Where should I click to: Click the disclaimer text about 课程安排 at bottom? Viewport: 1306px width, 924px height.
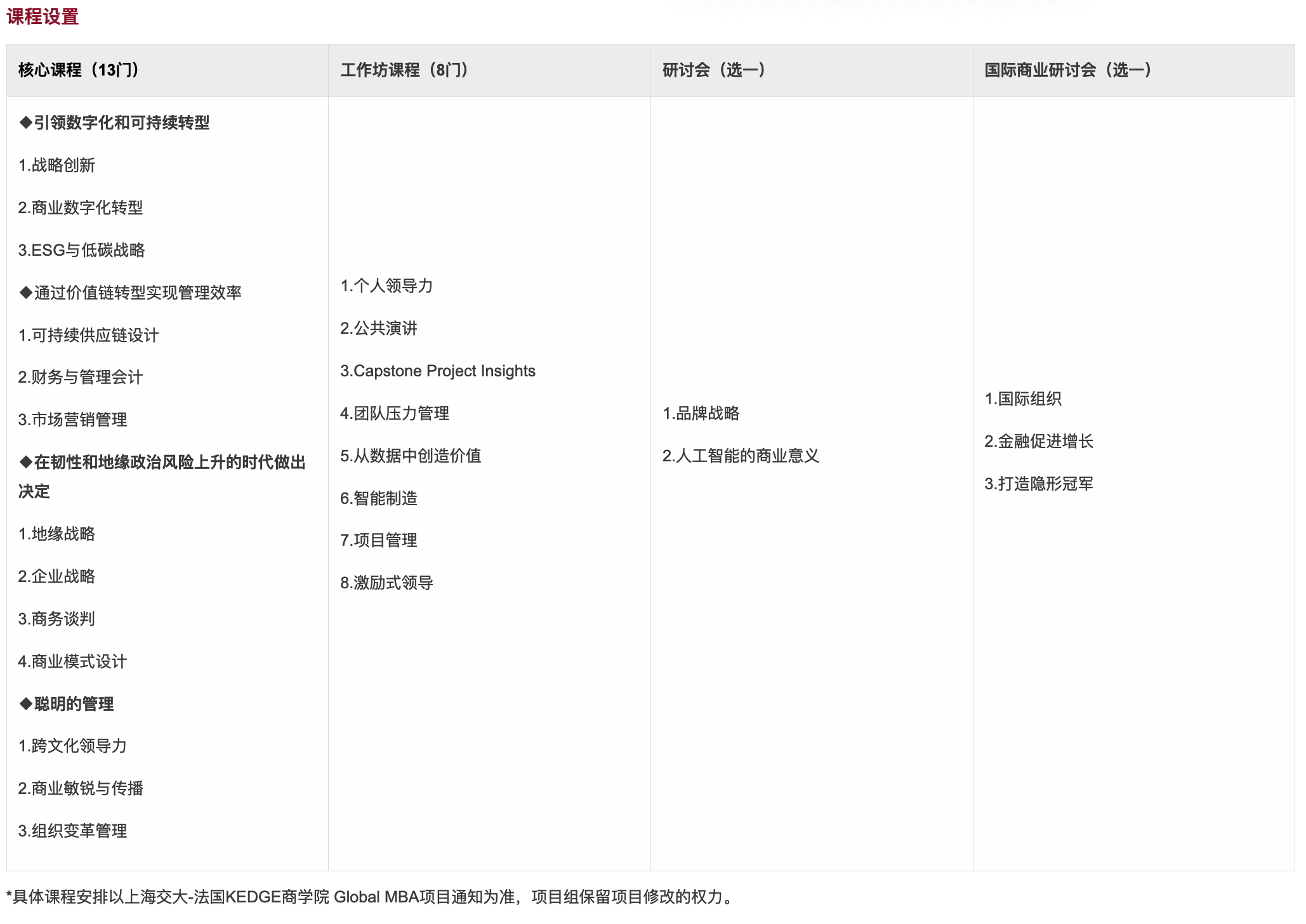click(x=368, y=897)
